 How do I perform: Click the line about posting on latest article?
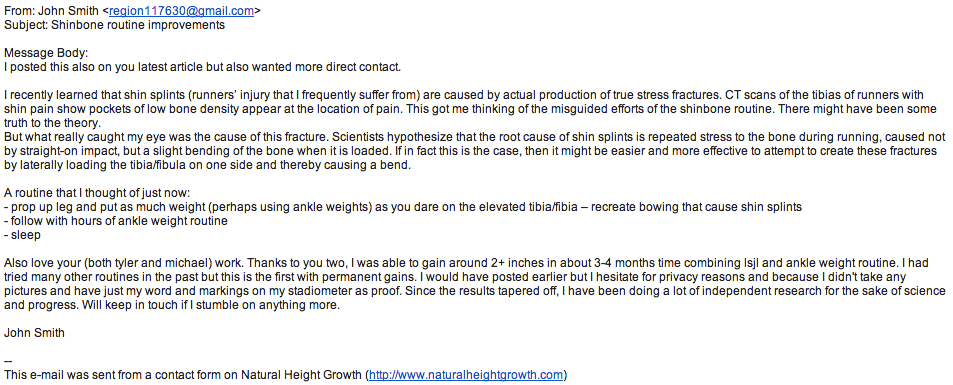click(202, 67)
